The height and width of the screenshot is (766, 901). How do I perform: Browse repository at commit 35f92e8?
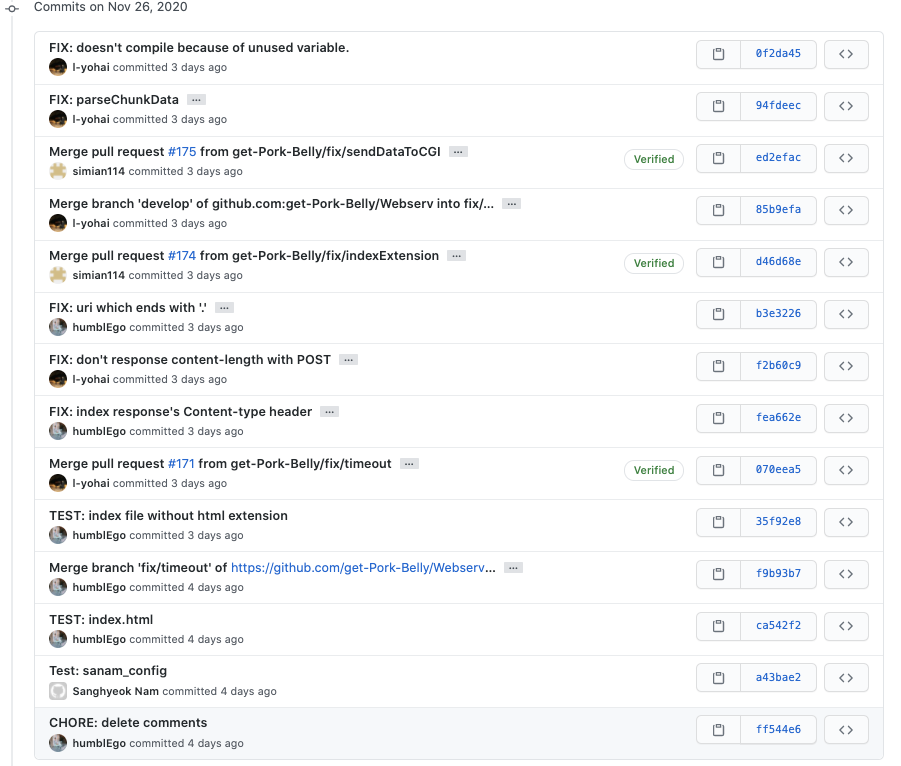point(846,522)
